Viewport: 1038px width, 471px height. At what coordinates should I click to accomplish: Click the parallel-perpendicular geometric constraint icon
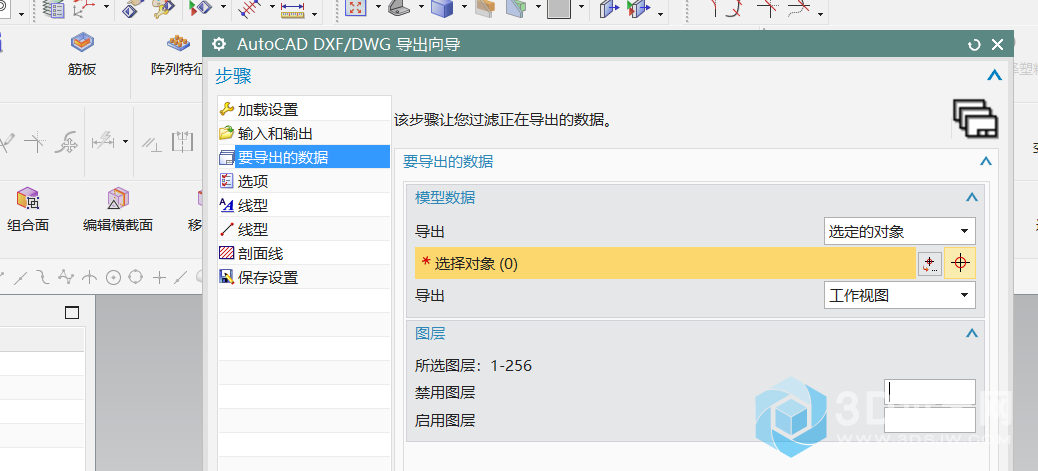tap(152, 142)
